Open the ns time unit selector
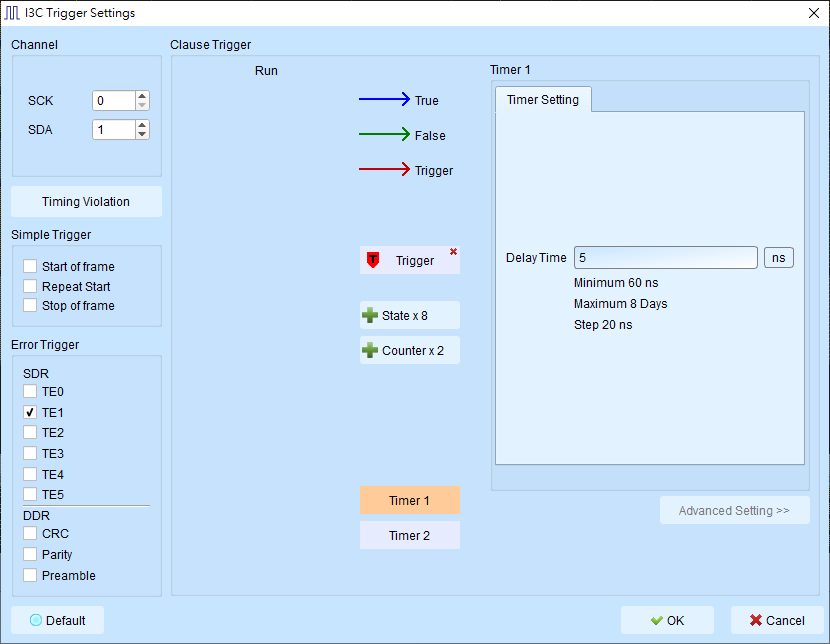This screenshot has width=830, height=644. point(779,258)
